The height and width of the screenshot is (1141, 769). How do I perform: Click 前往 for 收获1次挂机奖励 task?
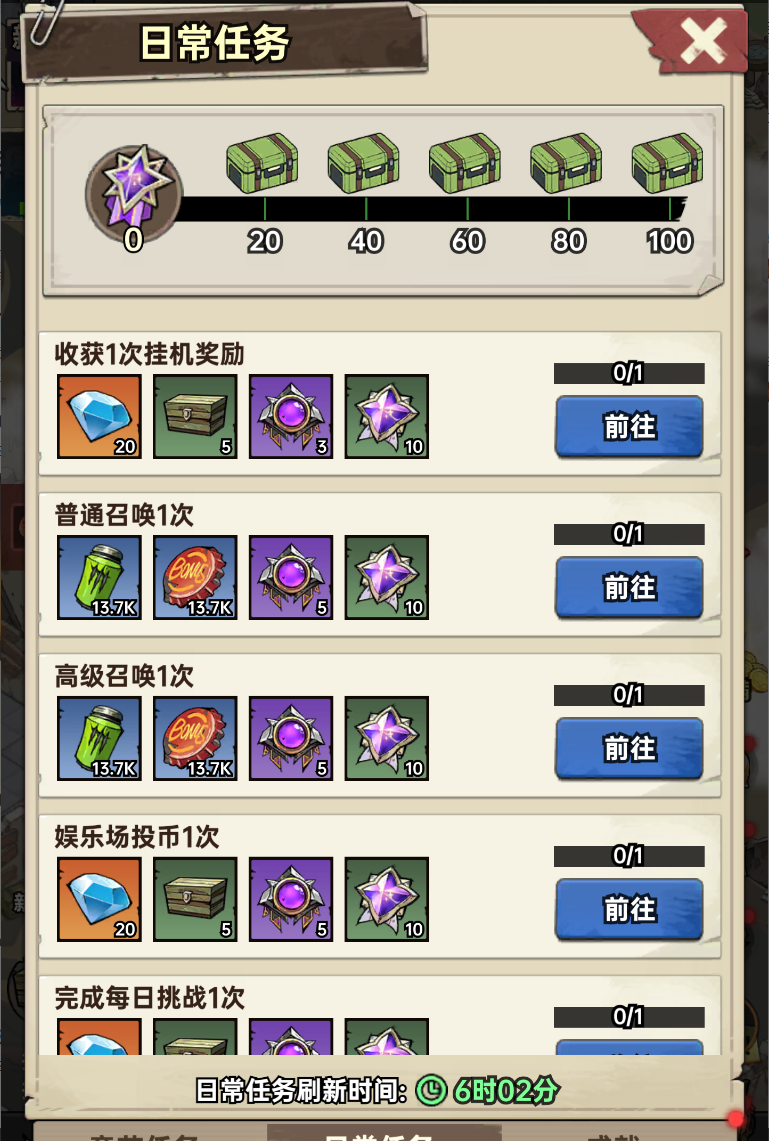[629, 426]
